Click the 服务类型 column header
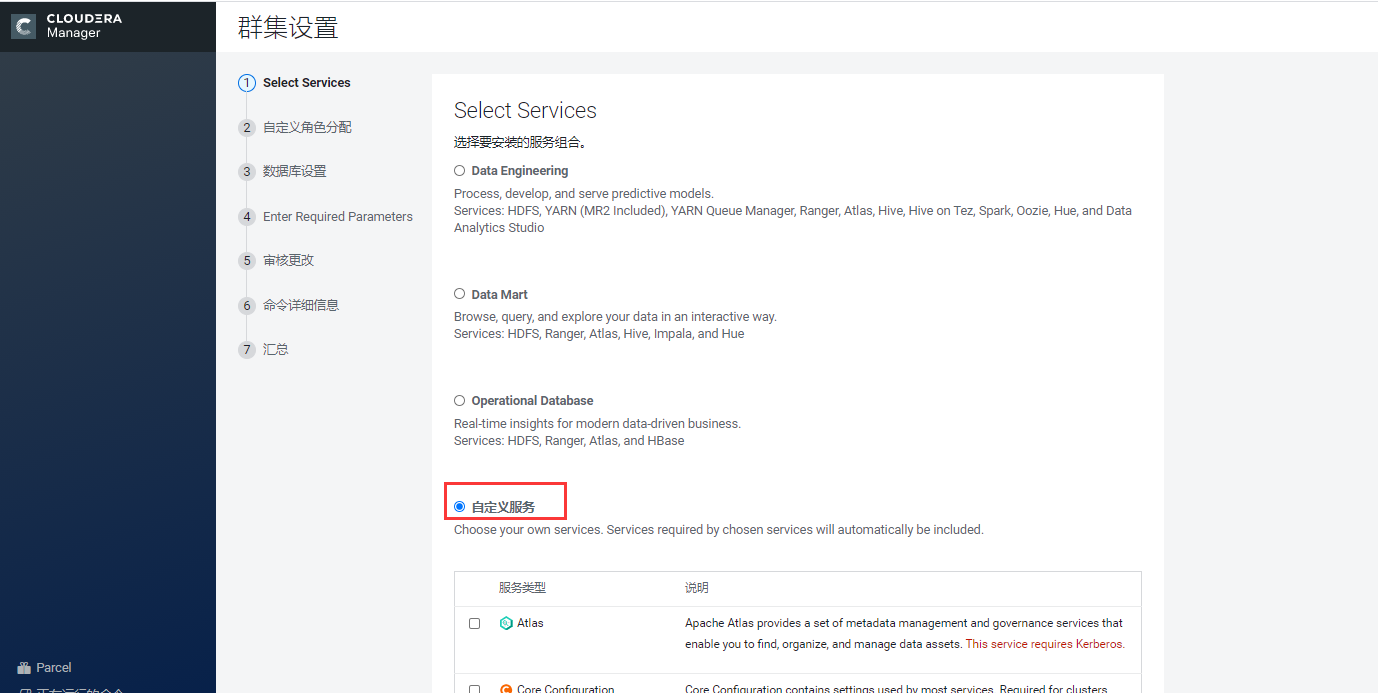Viewport: 1378px width, 693px height. pyautogui.click(x=522, y=588)
